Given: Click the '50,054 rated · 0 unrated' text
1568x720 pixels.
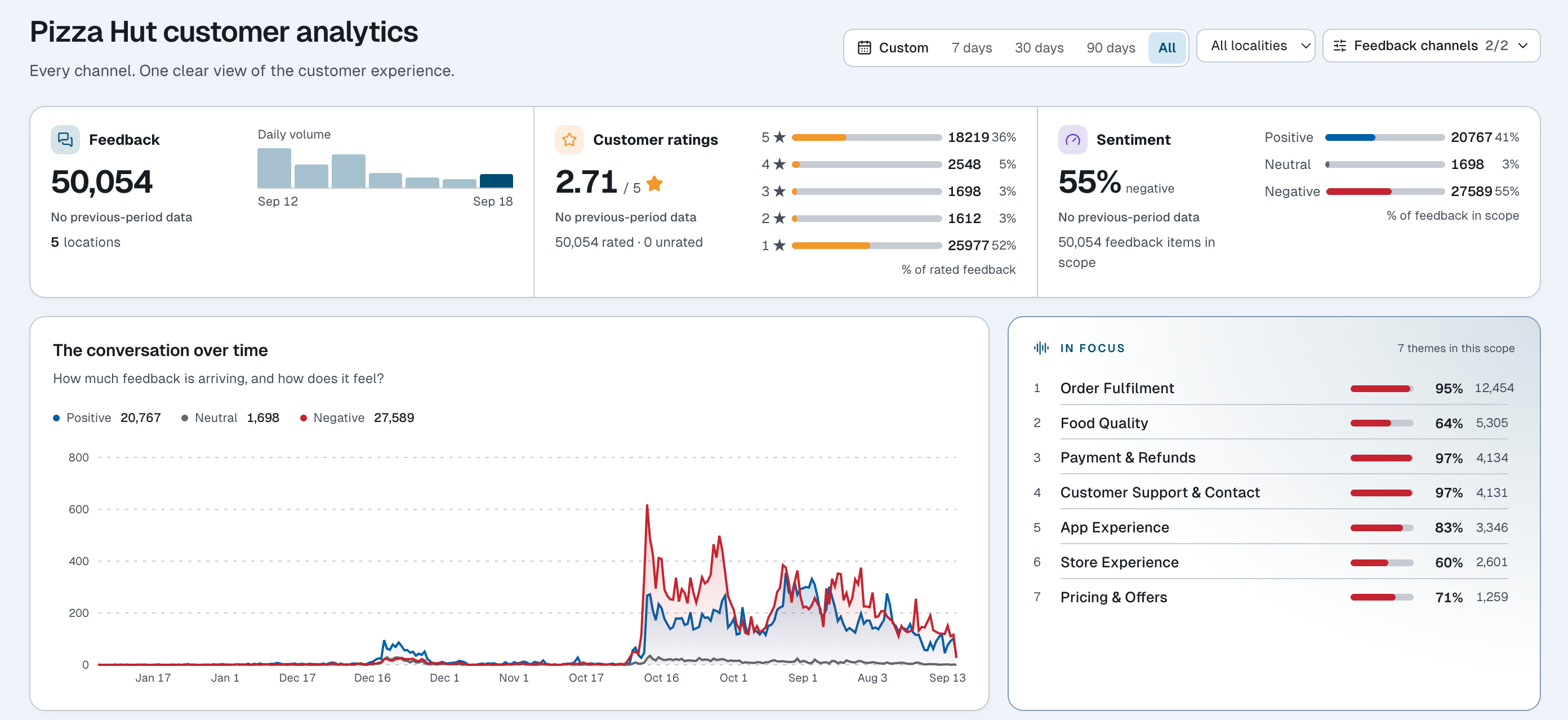Looking at the screenshot, I should point(628,242).
